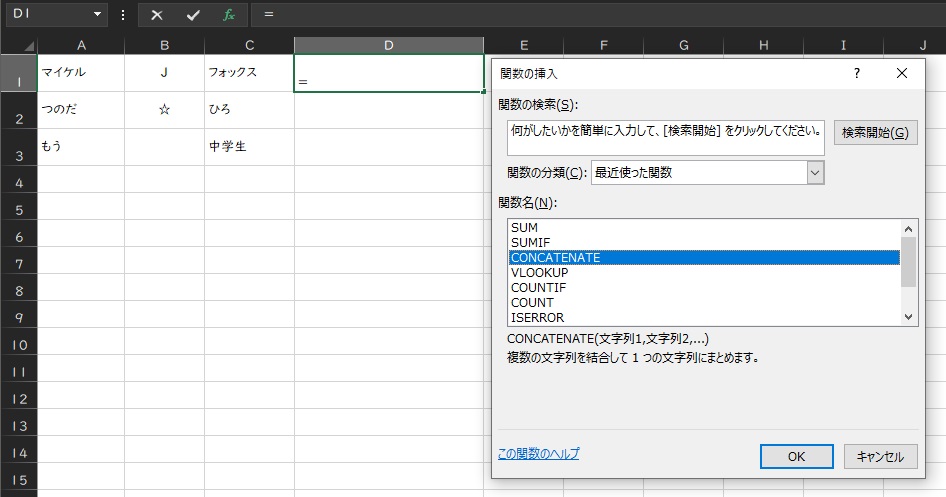Image resolution: width=946 pixels, height=497 pixels.
Task: Select column E header
Action: pyautogui.click(x=524, y=45)
